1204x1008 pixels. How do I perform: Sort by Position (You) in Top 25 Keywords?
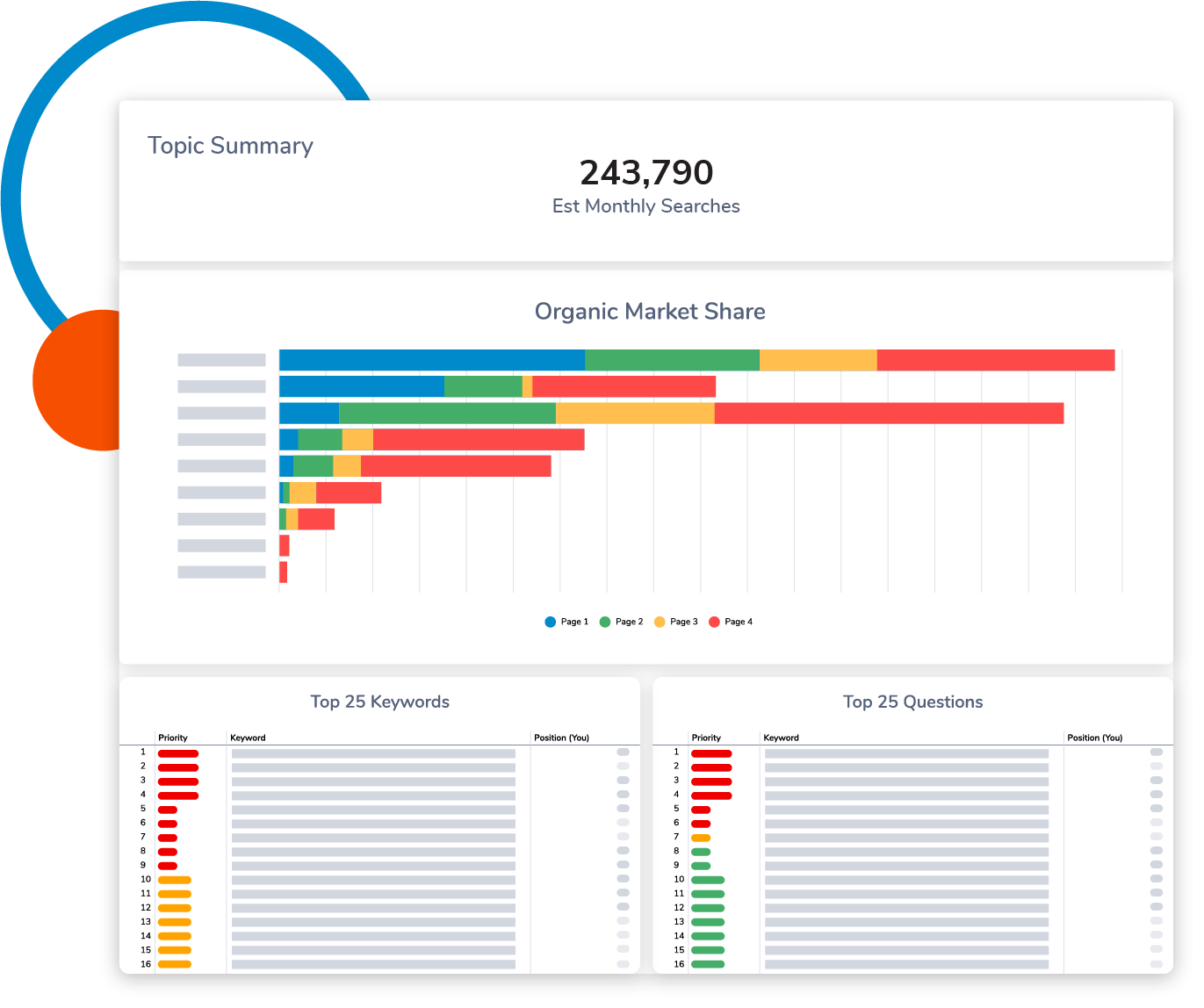pyautogui.click(x=561, y=738)
